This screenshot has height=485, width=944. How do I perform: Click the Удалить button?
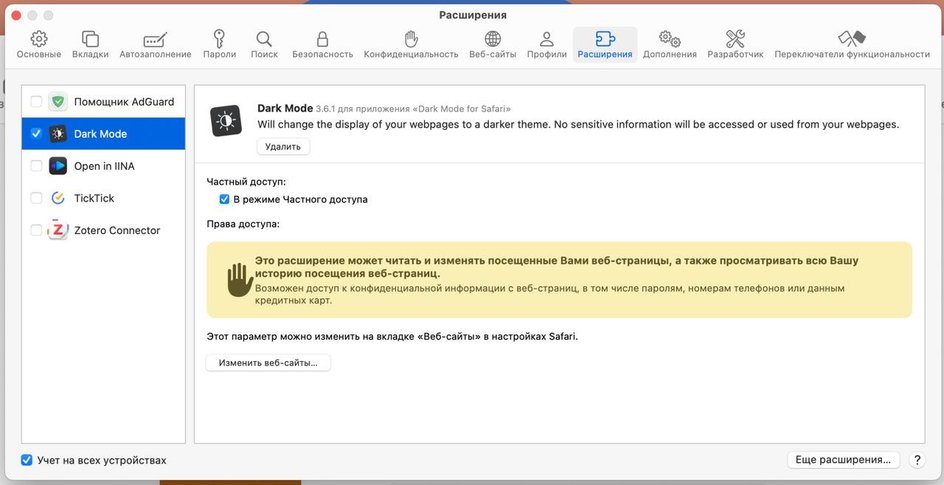click(x=283, y=147)
